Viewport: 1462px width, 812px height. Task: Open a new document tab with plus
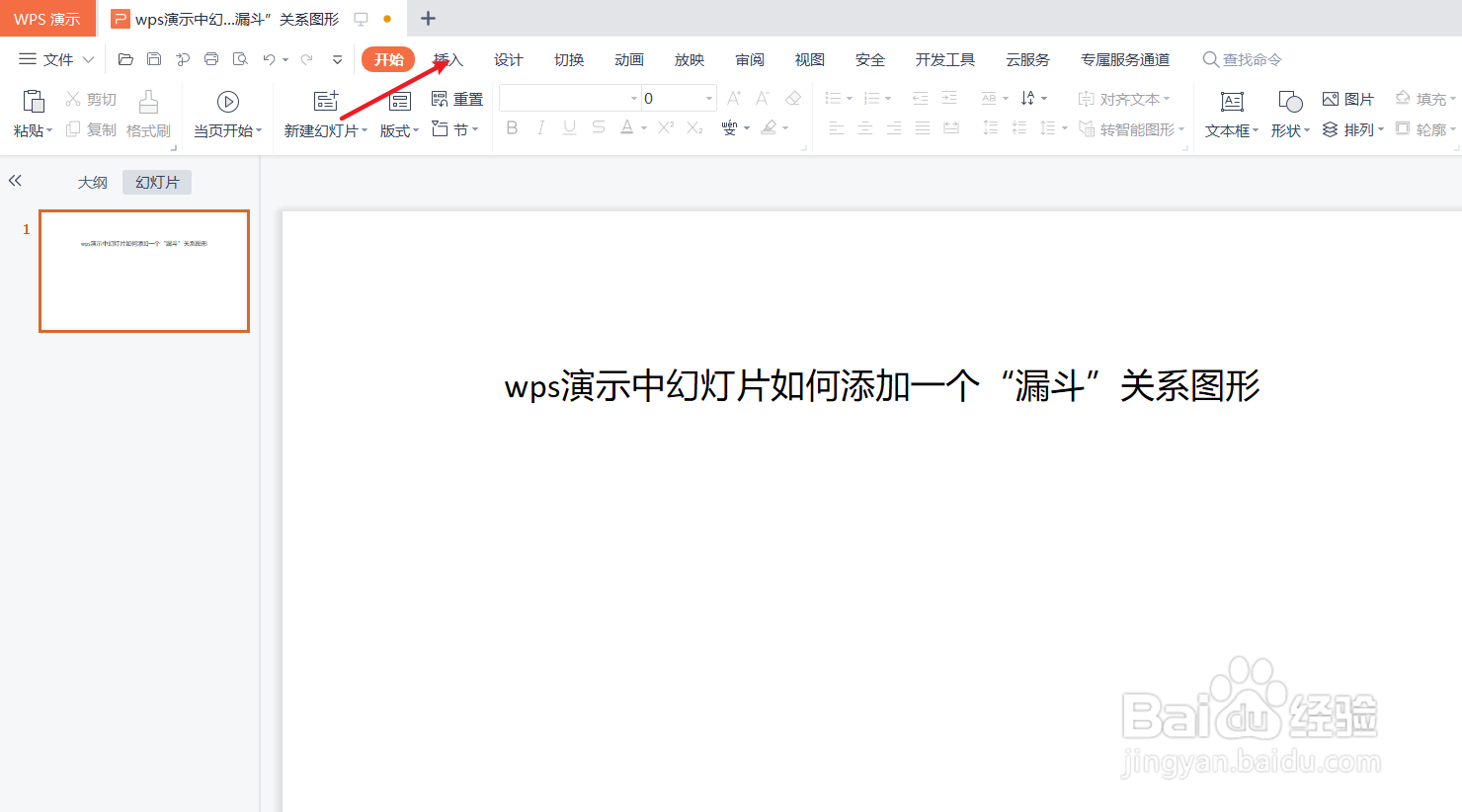click(428, 18)
